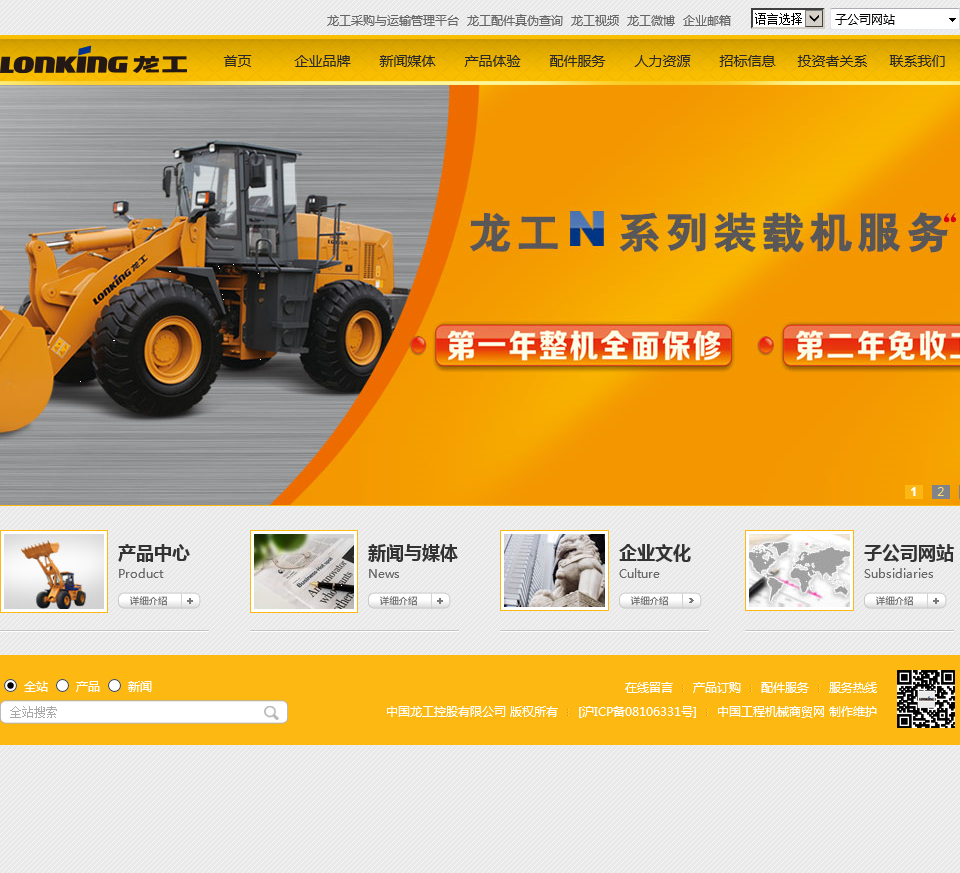Click the 中国龙工控股有限公司 版权所有 text
960x873 pixels.
tap(472, 712)
